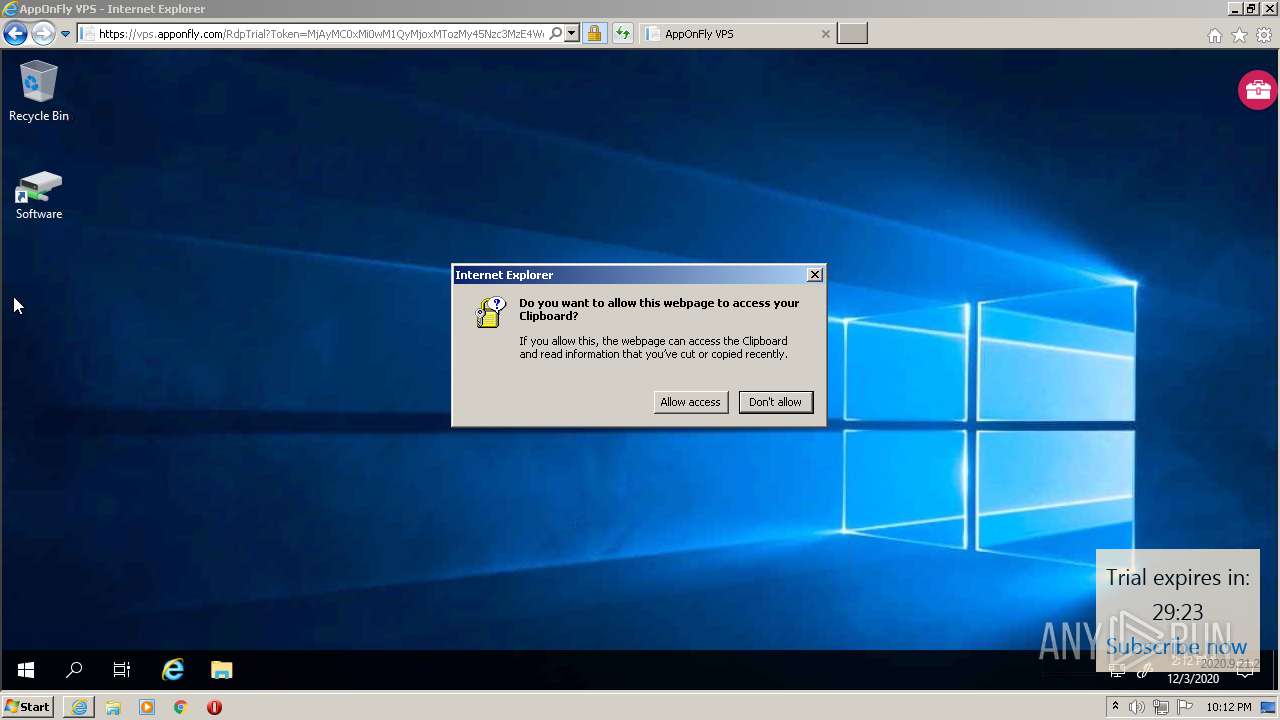This screenshot has height=720, width=1280.
Task: Open File Explorer on remote taskbar
Action: click(222, 670)
